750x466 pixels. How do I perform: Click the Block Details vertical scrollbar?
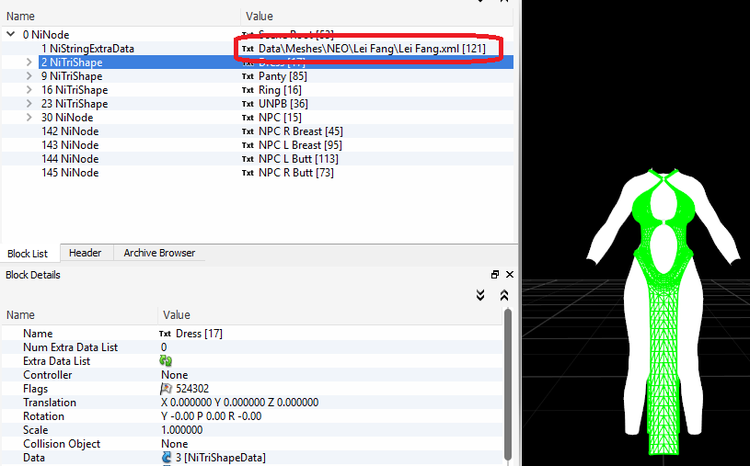[x=507, y=385]
